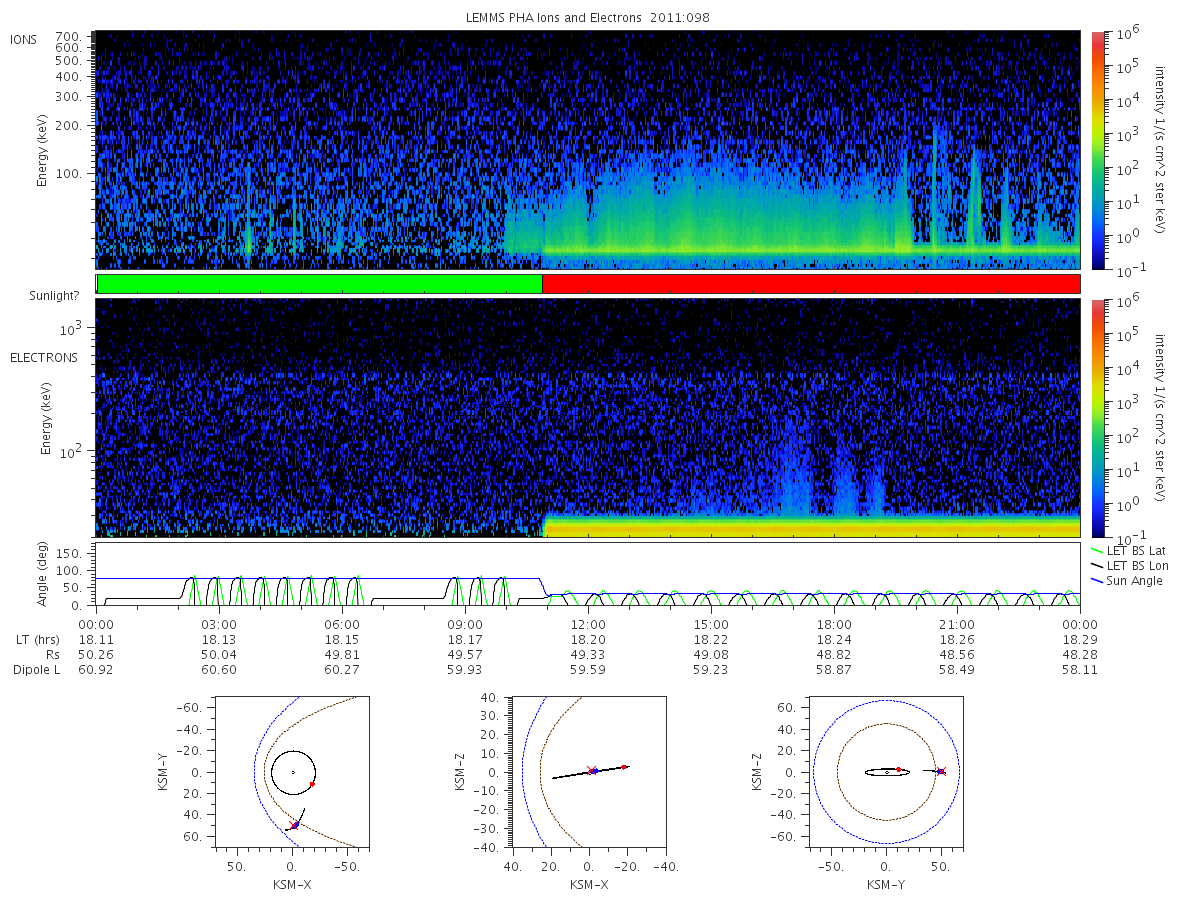Click the red marker in the KSM-Y/KSM-Z plot
Screen dimensions: 1200x900
click(898, 769)
